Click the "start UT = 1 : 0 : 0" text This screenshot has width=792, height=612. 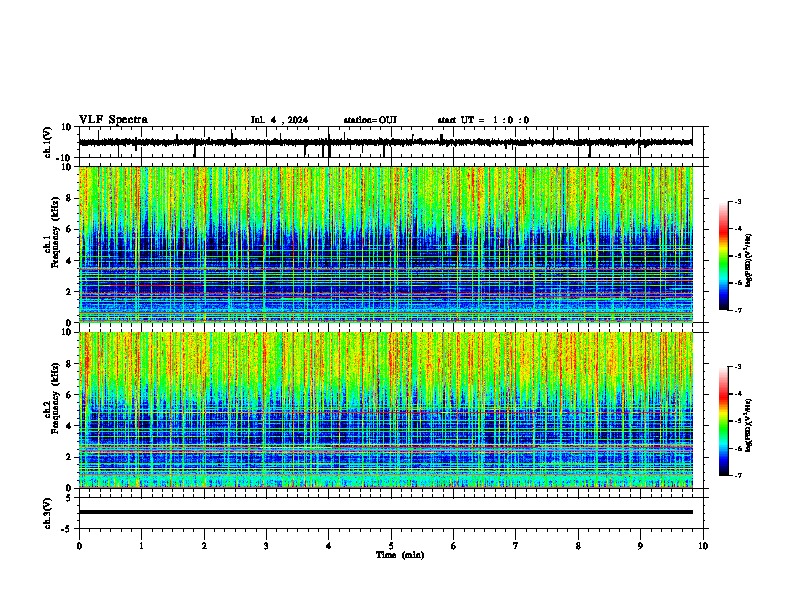[483, 120]
